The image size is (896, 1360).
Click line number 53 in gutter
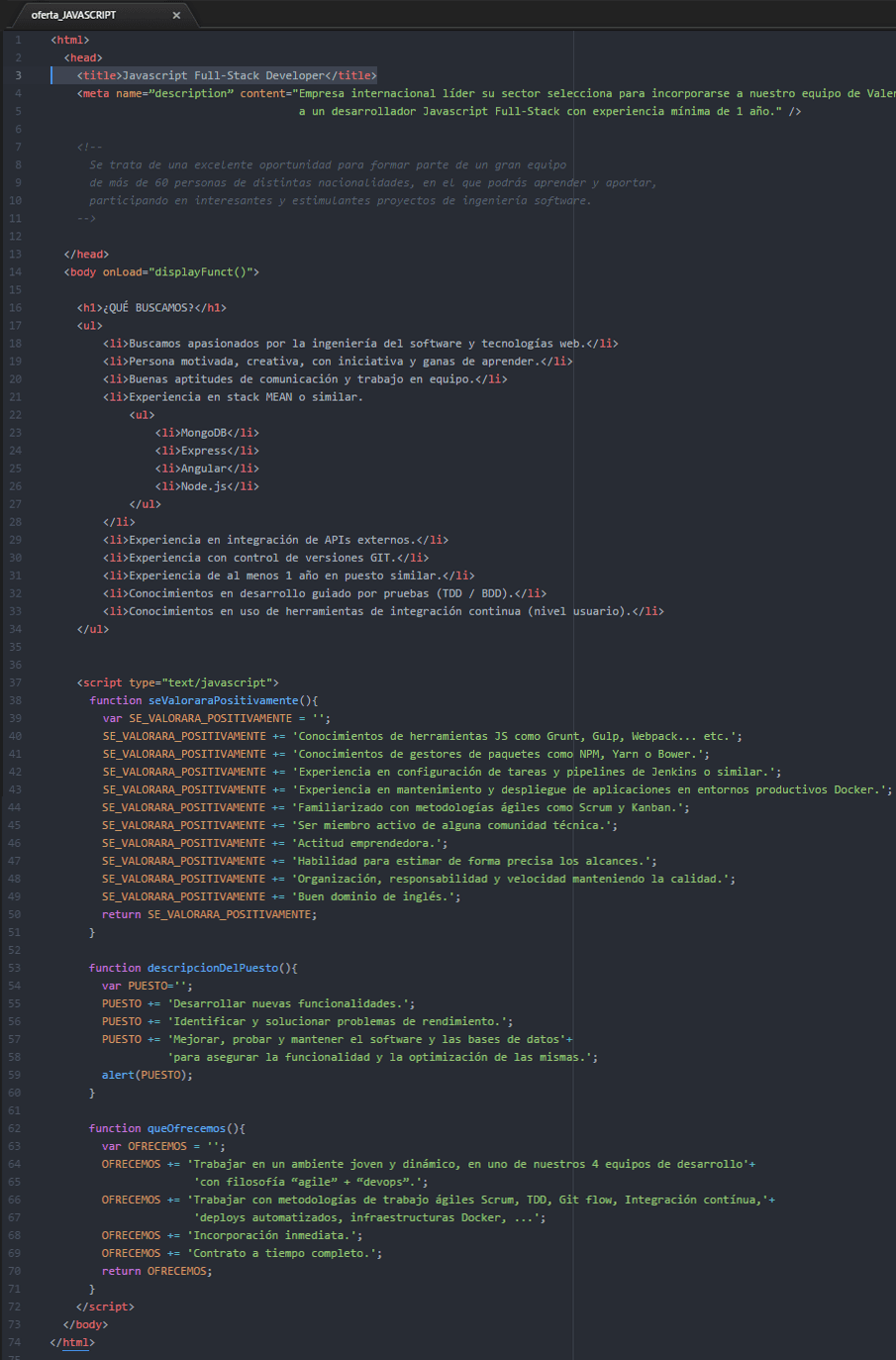tap(15, 968)
